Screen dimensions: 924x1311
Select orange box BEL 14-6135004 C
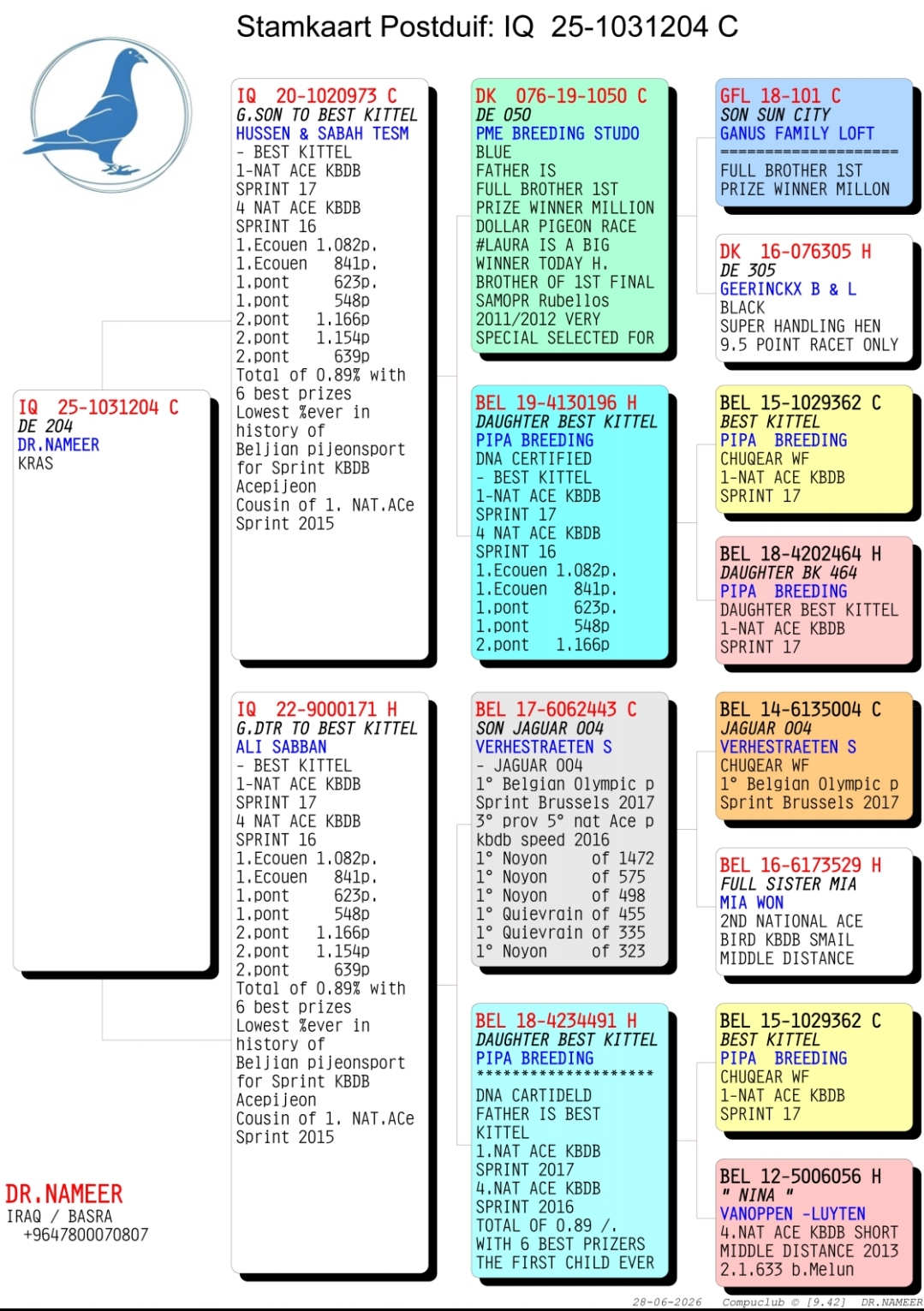[x=814, y=756]
